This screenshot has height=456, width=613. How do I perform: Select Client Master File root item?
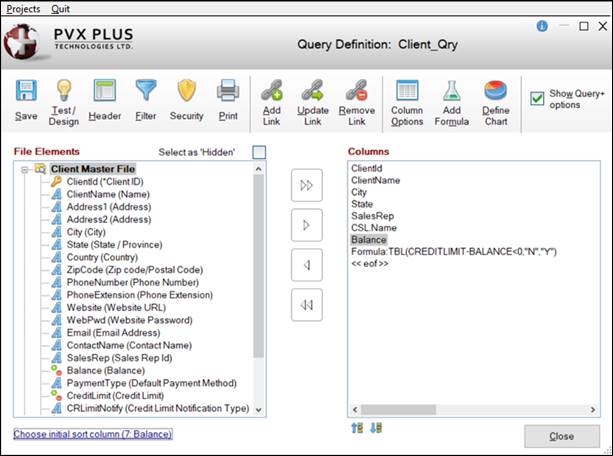click(x=93, y=169)
